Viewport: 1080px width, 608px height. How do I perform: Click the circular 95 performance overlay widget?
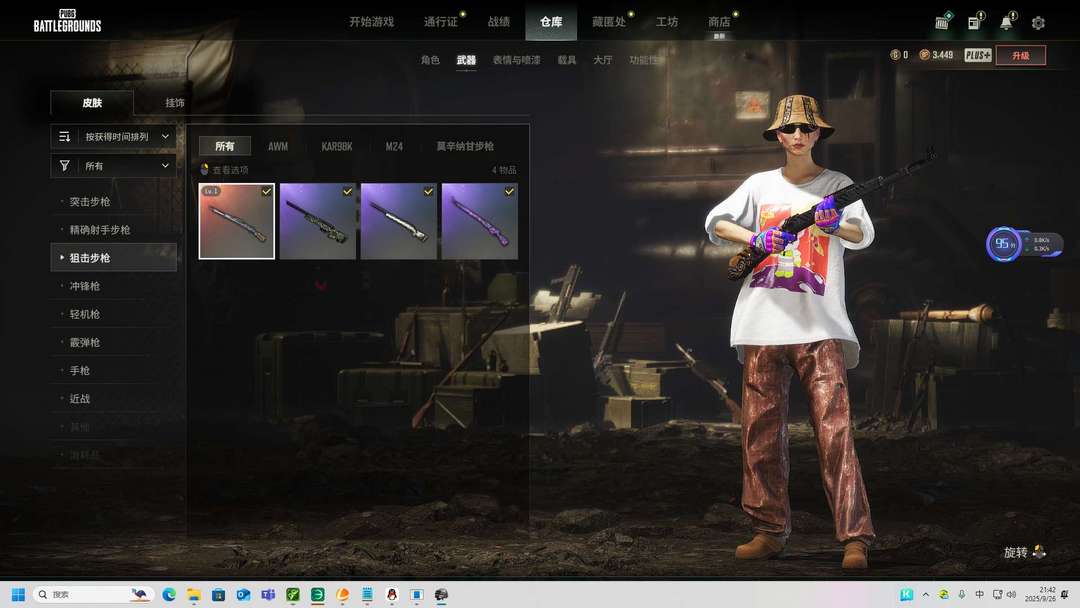1003,244
